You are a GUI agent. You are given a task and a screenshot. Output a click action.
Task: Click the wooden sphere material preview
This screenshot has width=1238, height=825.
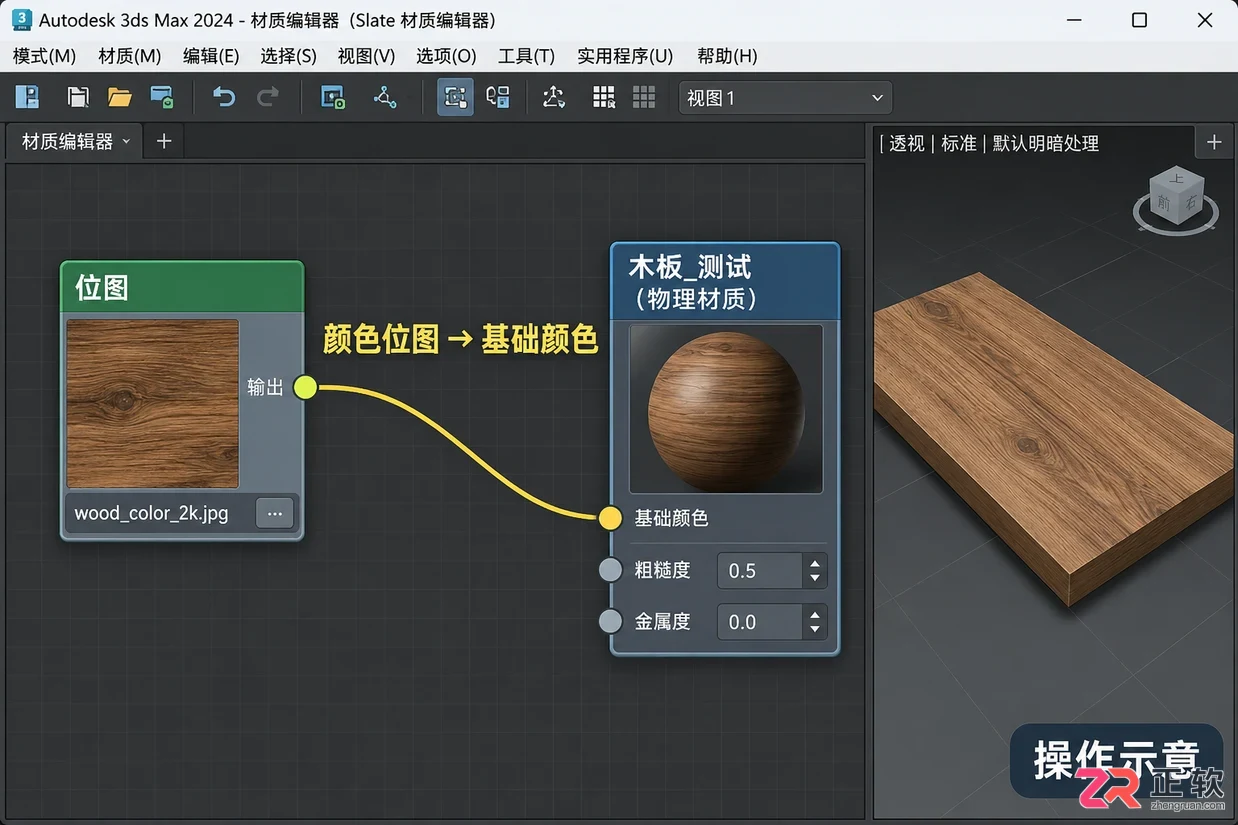coord(726,407)
